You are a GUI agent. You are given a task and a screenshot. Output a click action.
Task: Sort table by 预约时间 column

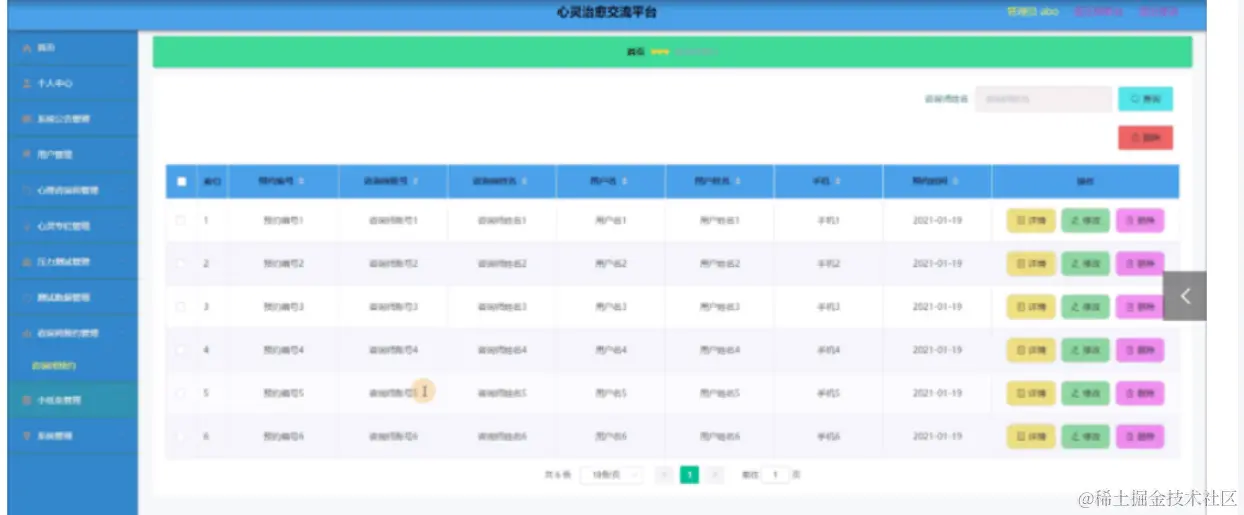point(937,182)
